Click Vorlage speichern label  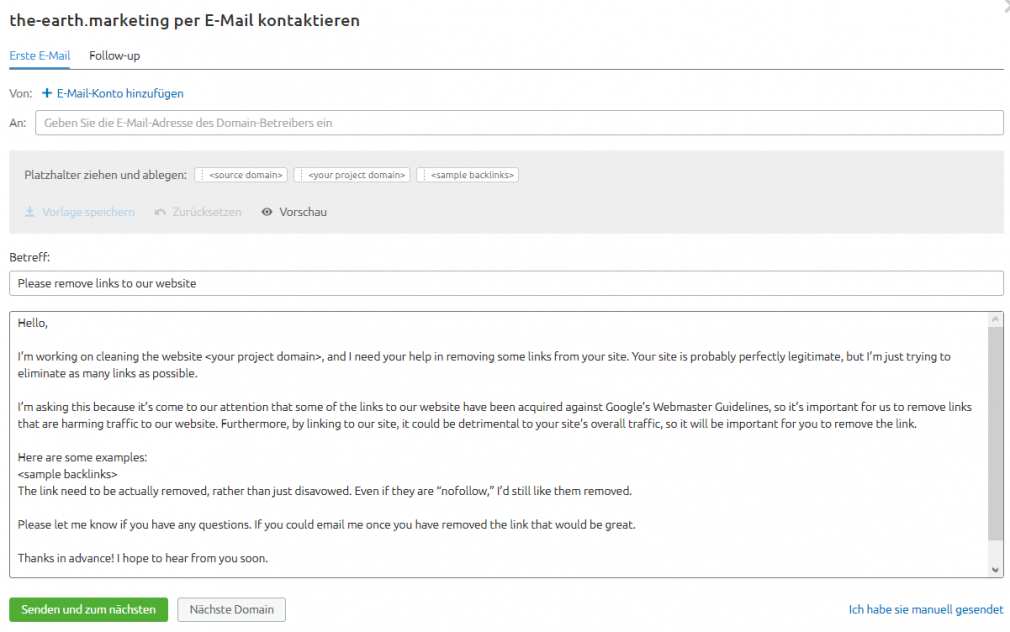point(88,212)
